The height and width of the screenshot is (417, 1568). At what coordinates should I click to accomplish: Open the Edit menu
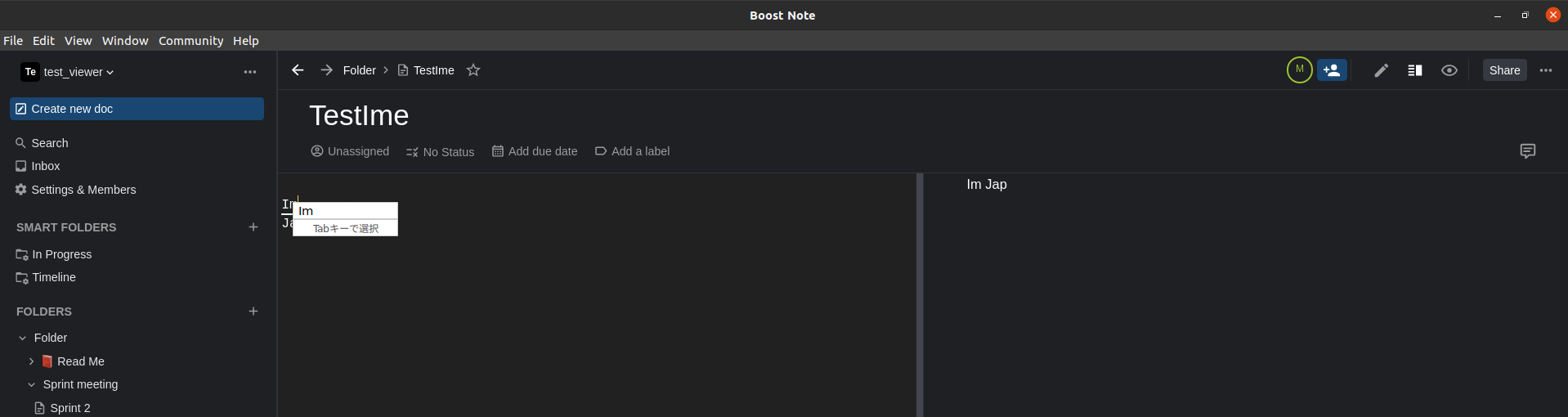pos(43,41)
